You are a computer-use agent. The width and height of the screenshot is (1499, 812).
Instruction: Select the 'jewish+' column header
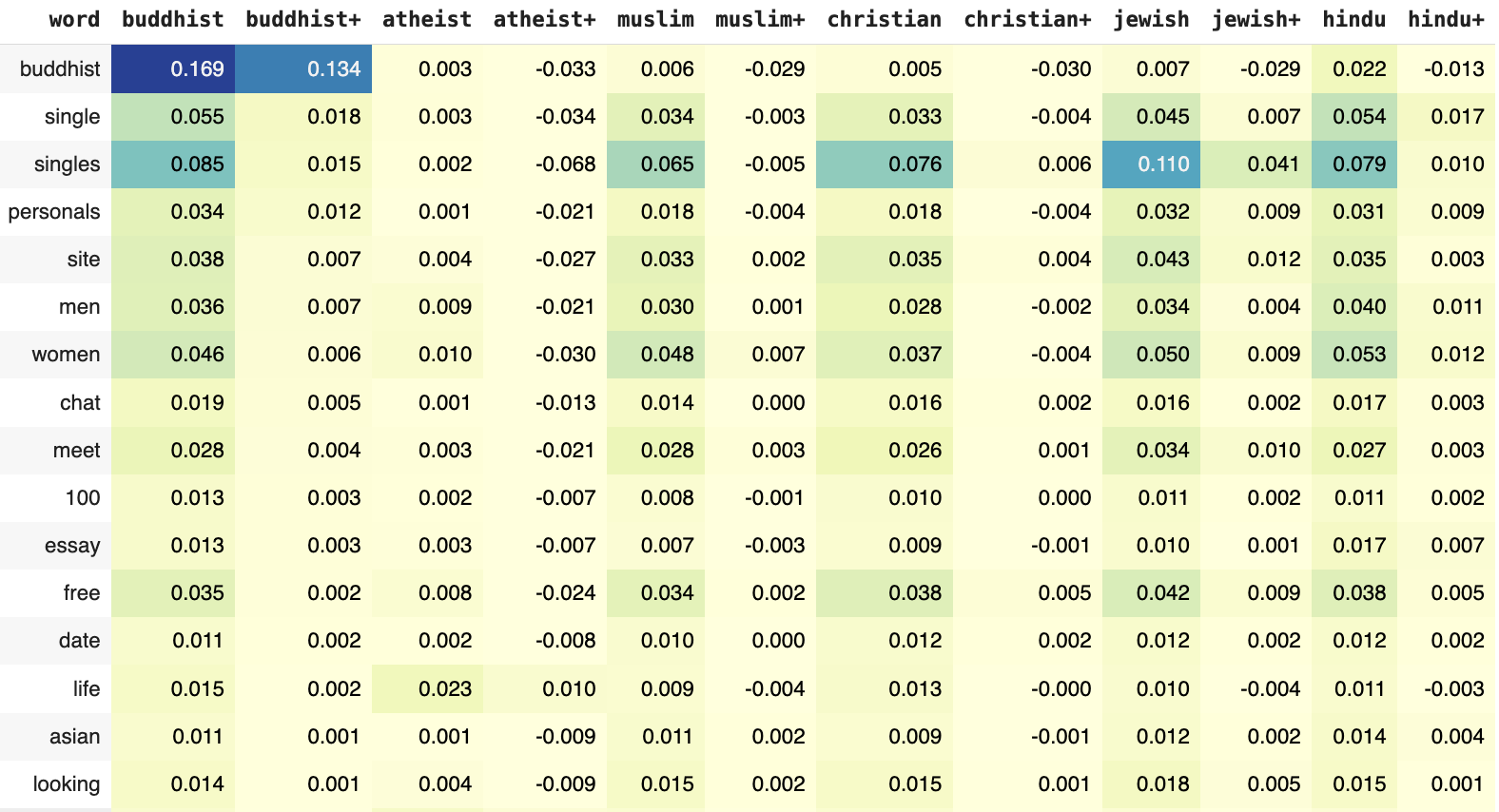(x=1256, y=19)
